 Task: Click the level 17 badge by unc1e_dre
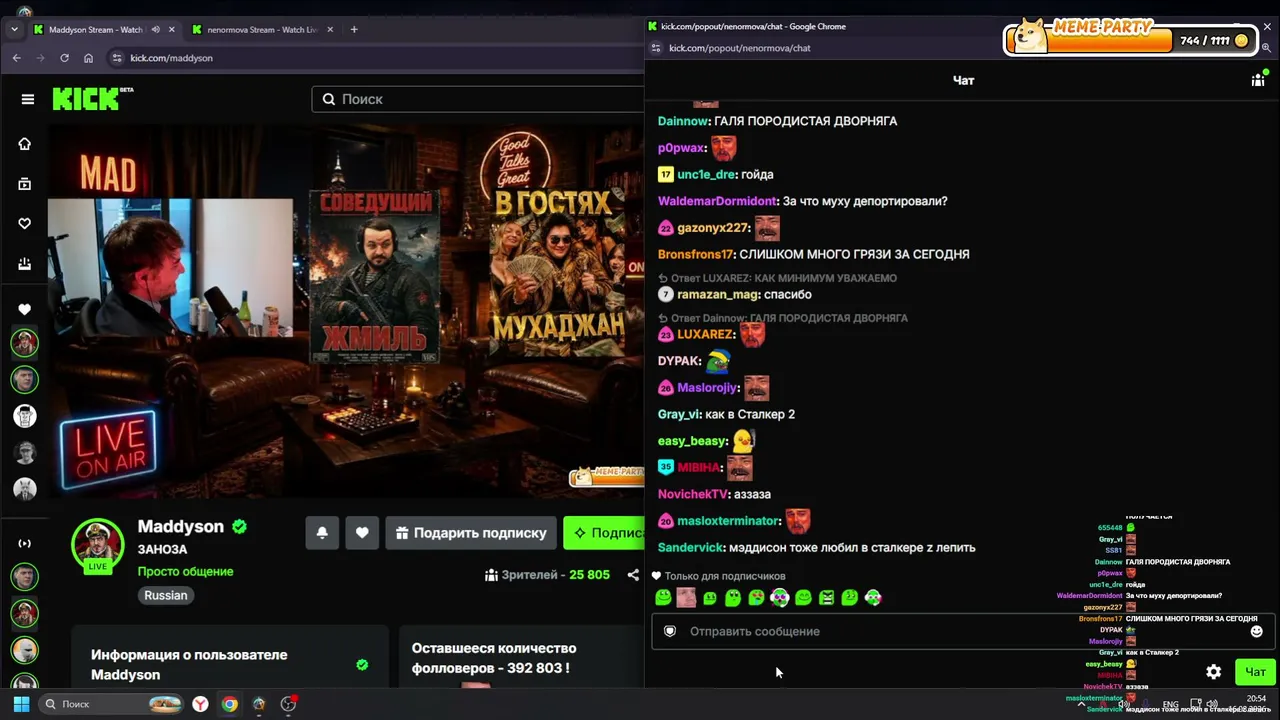[666, 175]
